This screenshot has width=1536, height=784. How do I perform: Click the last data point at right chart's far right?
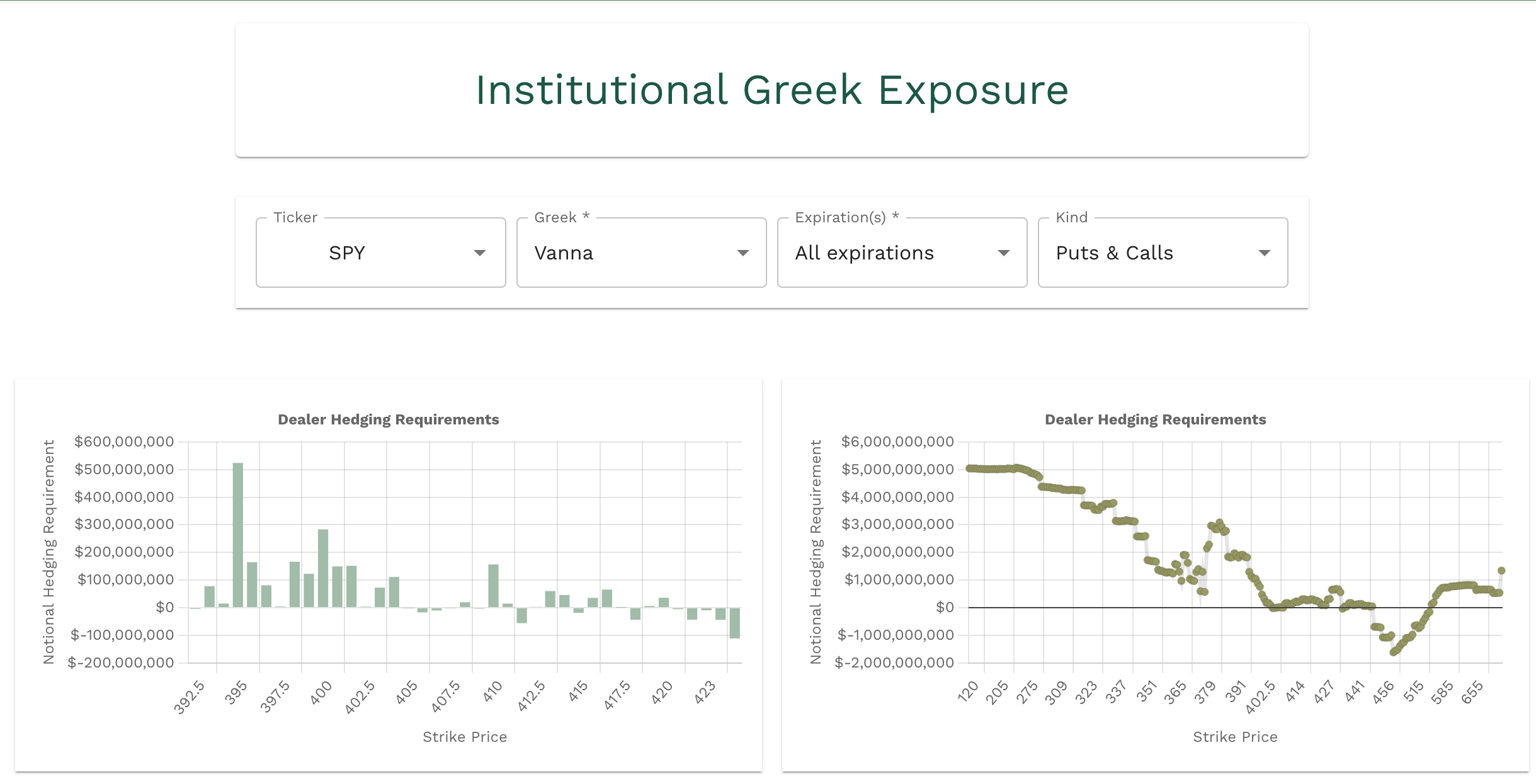[1501, 571]
